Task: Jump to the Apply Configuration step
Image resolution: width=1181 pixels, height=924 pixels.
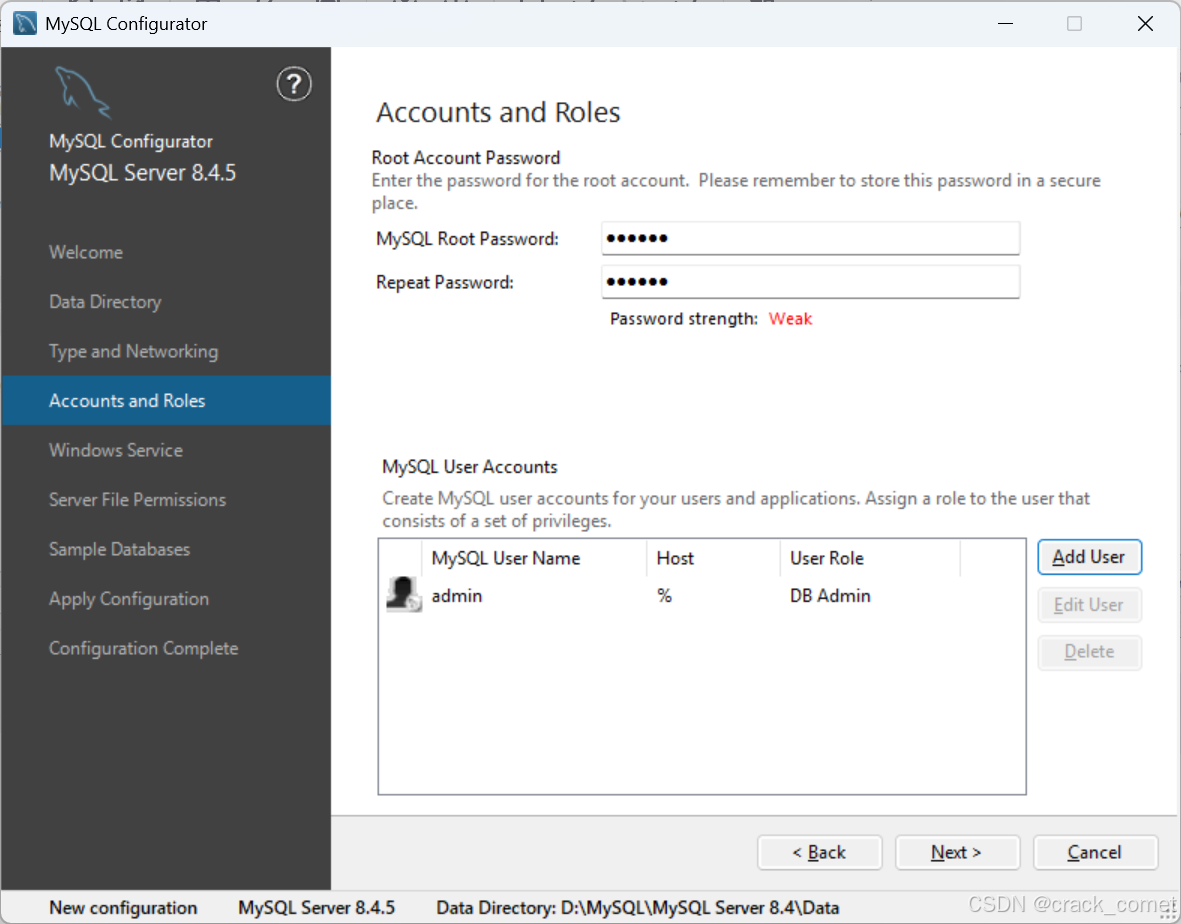Action: (129, 599)
